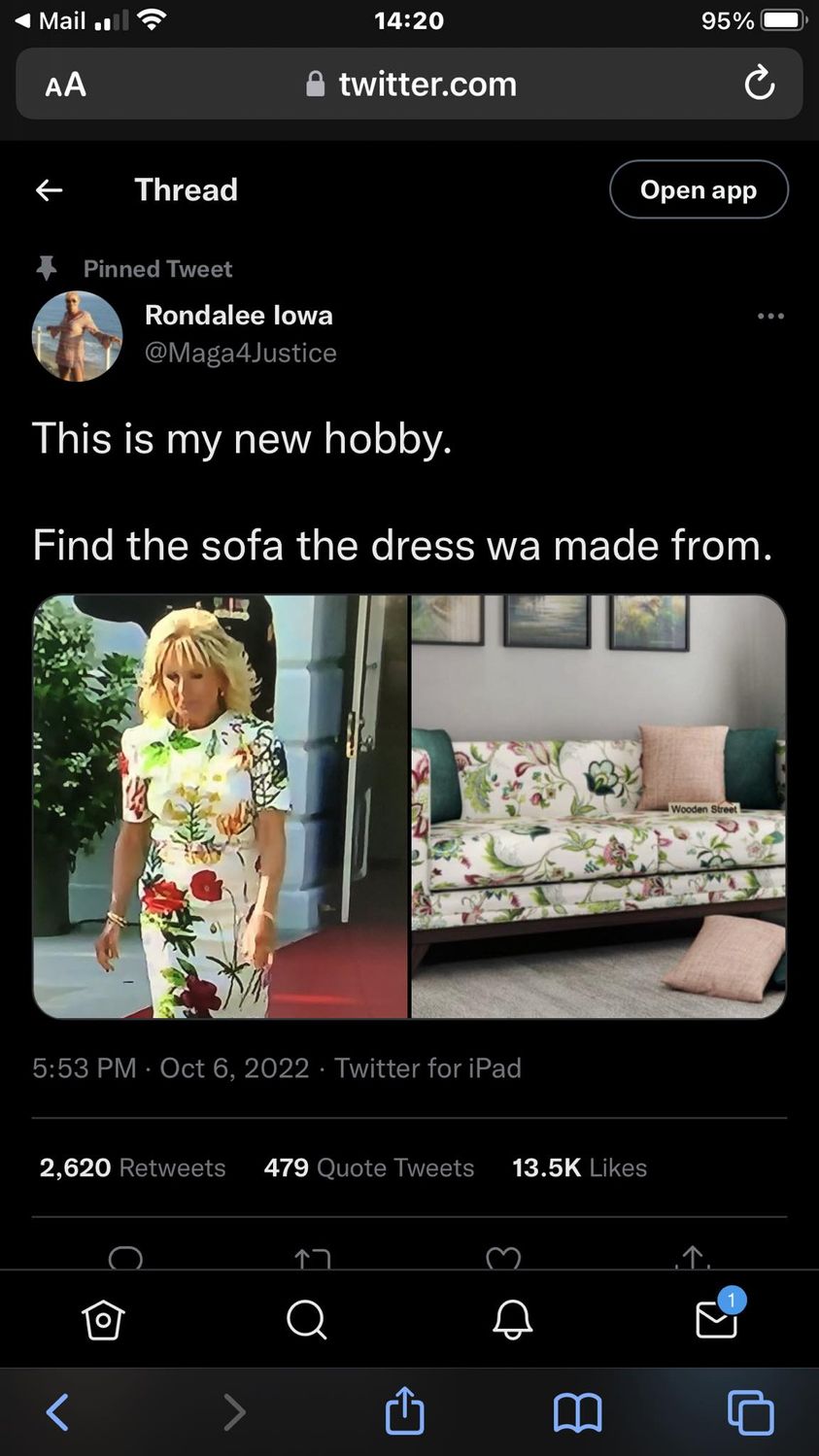The image size is (819, 1456).
Task: Open the messages envelope with badge
Action: point(719,1315)
